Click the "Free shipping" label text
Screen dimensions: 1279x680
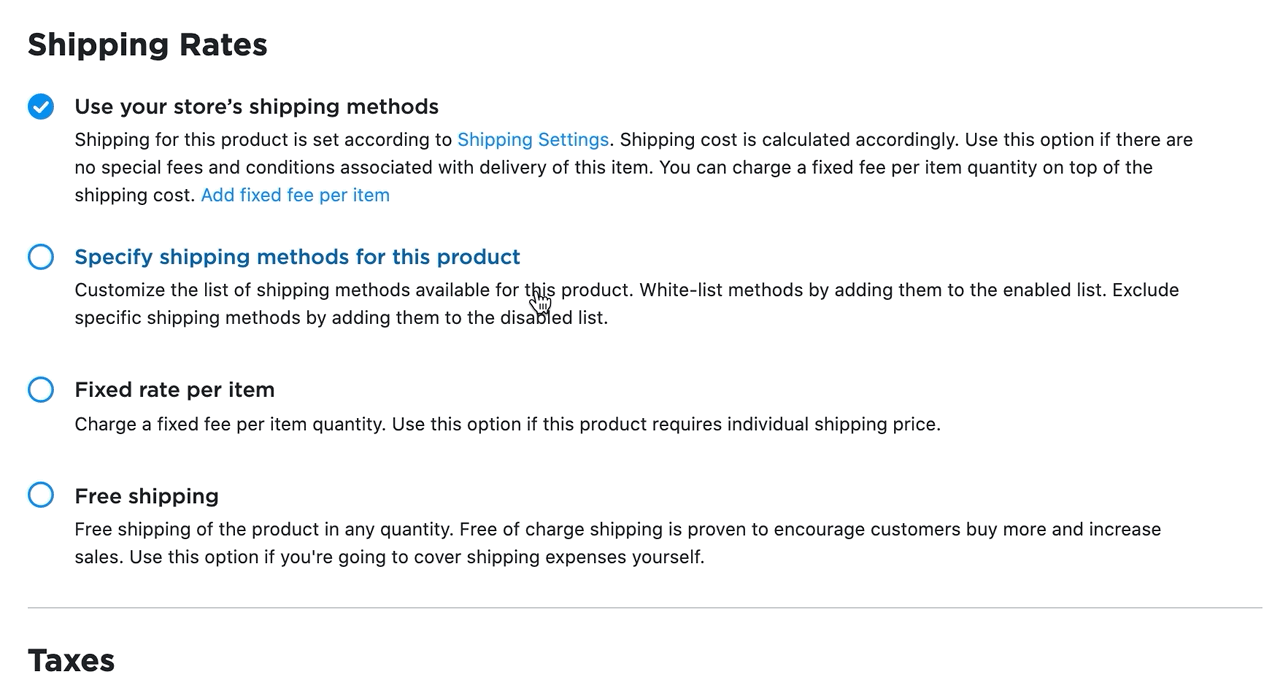[x=146, y=495]
